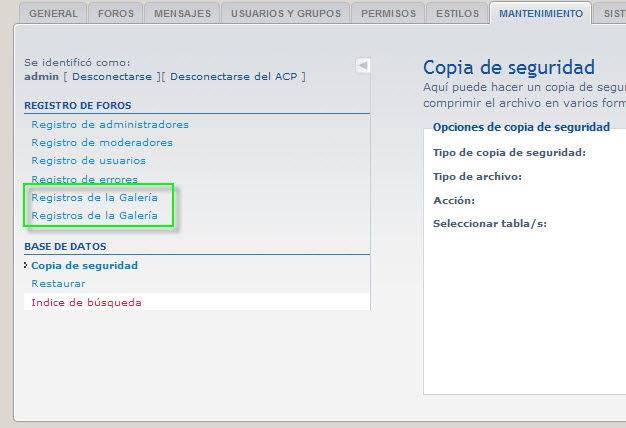
Task: Open Registro de usuarios
Action: (x=88, y=160)
